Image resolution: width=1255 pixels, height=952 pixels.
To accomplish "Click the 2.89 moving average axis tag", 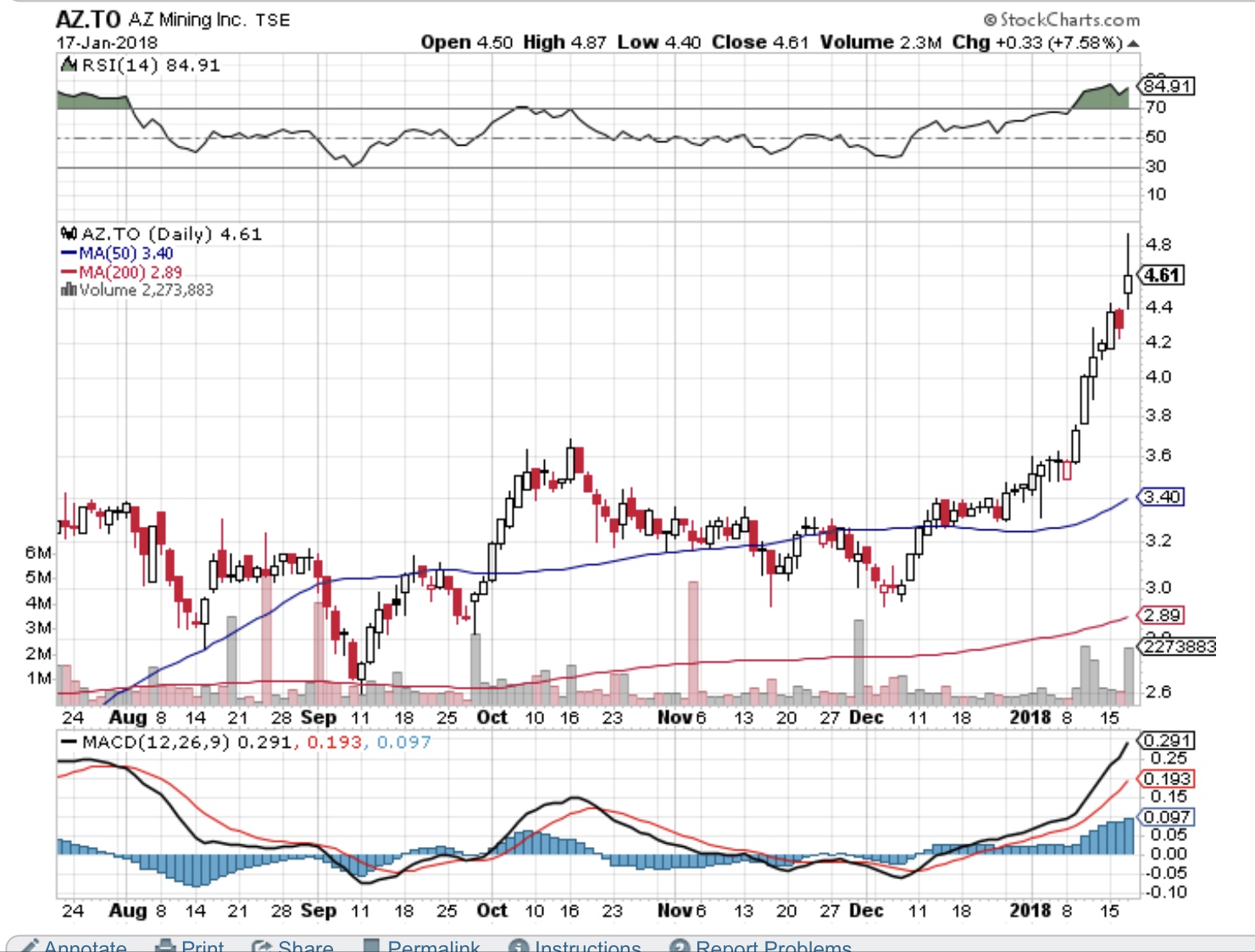I will coord(1162,616).
